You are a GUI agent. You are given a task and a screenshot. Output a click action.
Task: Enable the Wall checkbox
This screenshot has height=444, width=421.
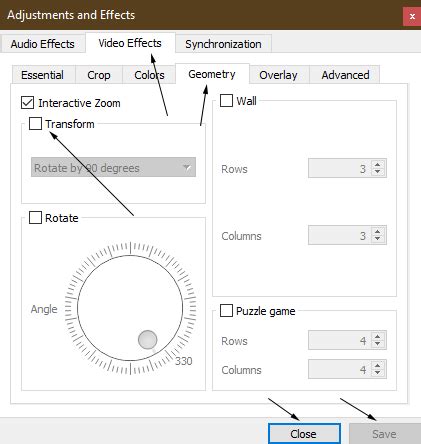coord(226,100)
